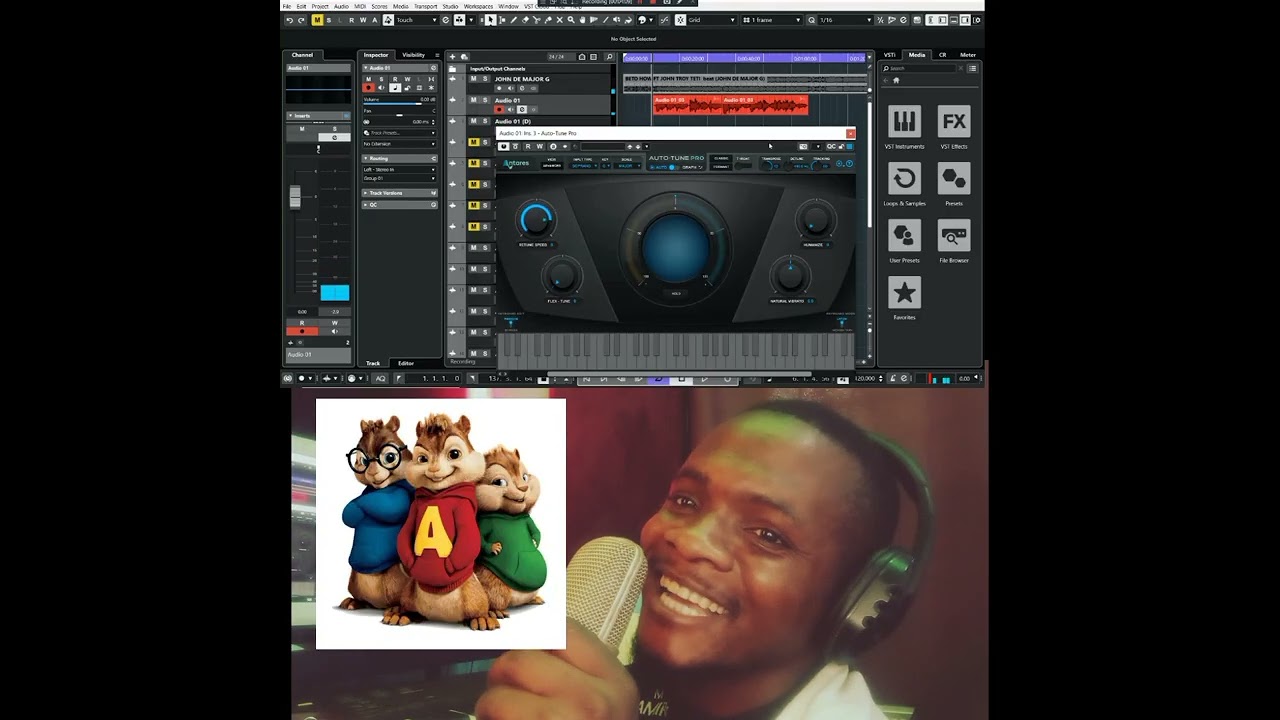Mute the Audio 01 track in track list

474,100
